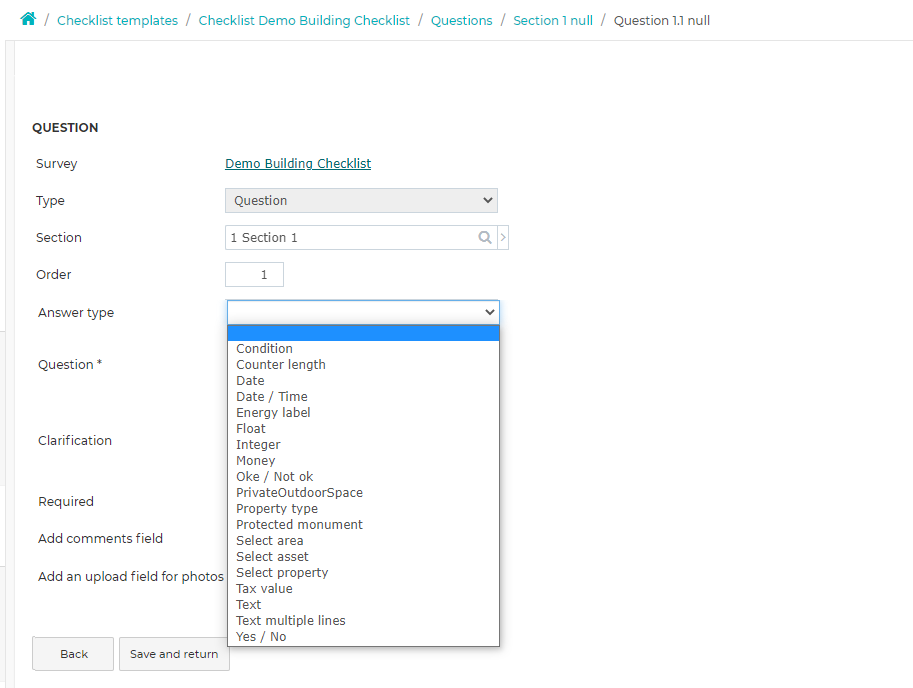Open Checklist templates breadcrumb link
Image resolution: width=913 pixels, height=688 pixels.
(117, 20)
